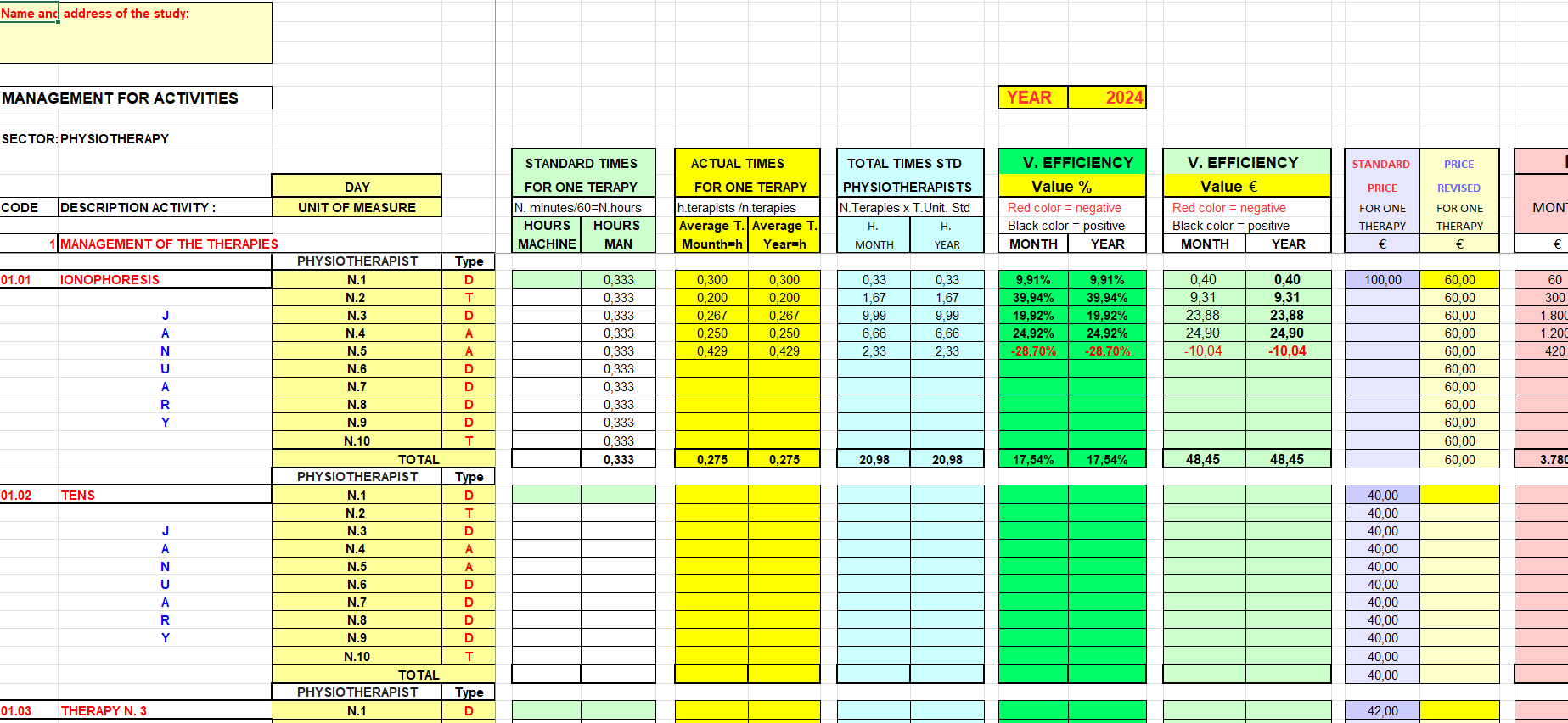1568x723 pixels.
Task: Click the 0,429 month actual time cell
Action: pyautogui.click(x=711, y=350)
